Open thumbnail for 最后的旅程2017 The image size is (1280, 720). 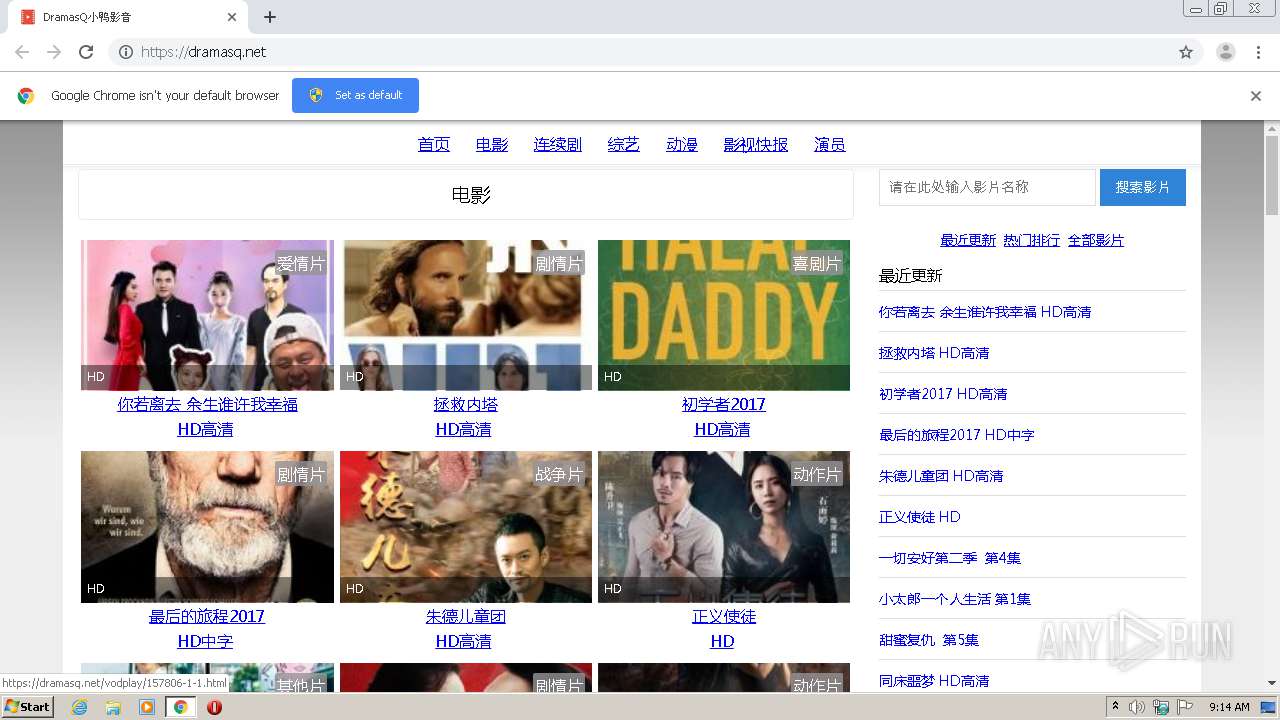click(207, 527)
